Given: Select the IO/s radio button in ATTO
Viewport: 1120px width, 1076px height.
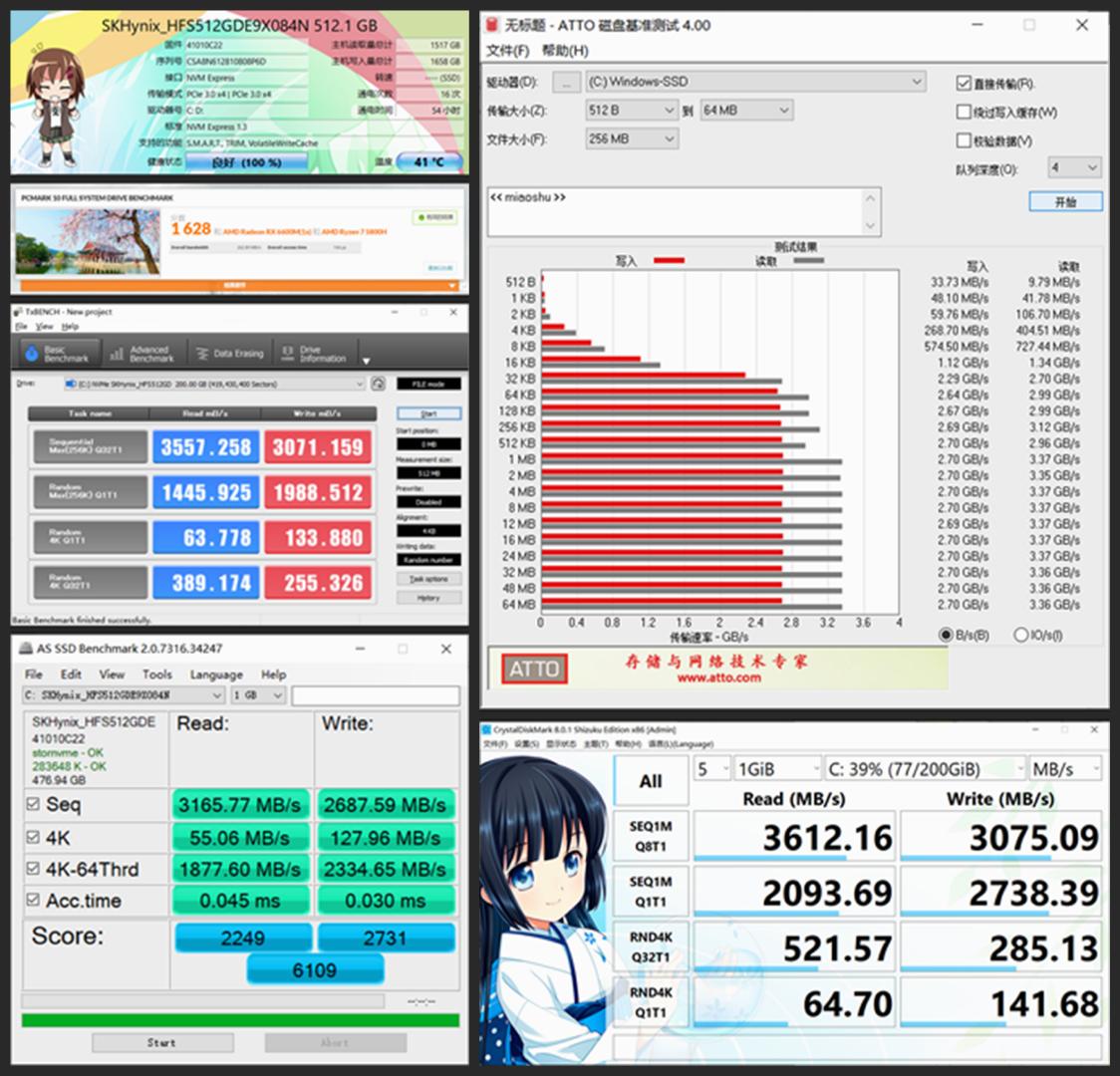Looking at the screenshot, I should tap(1021, 634).
